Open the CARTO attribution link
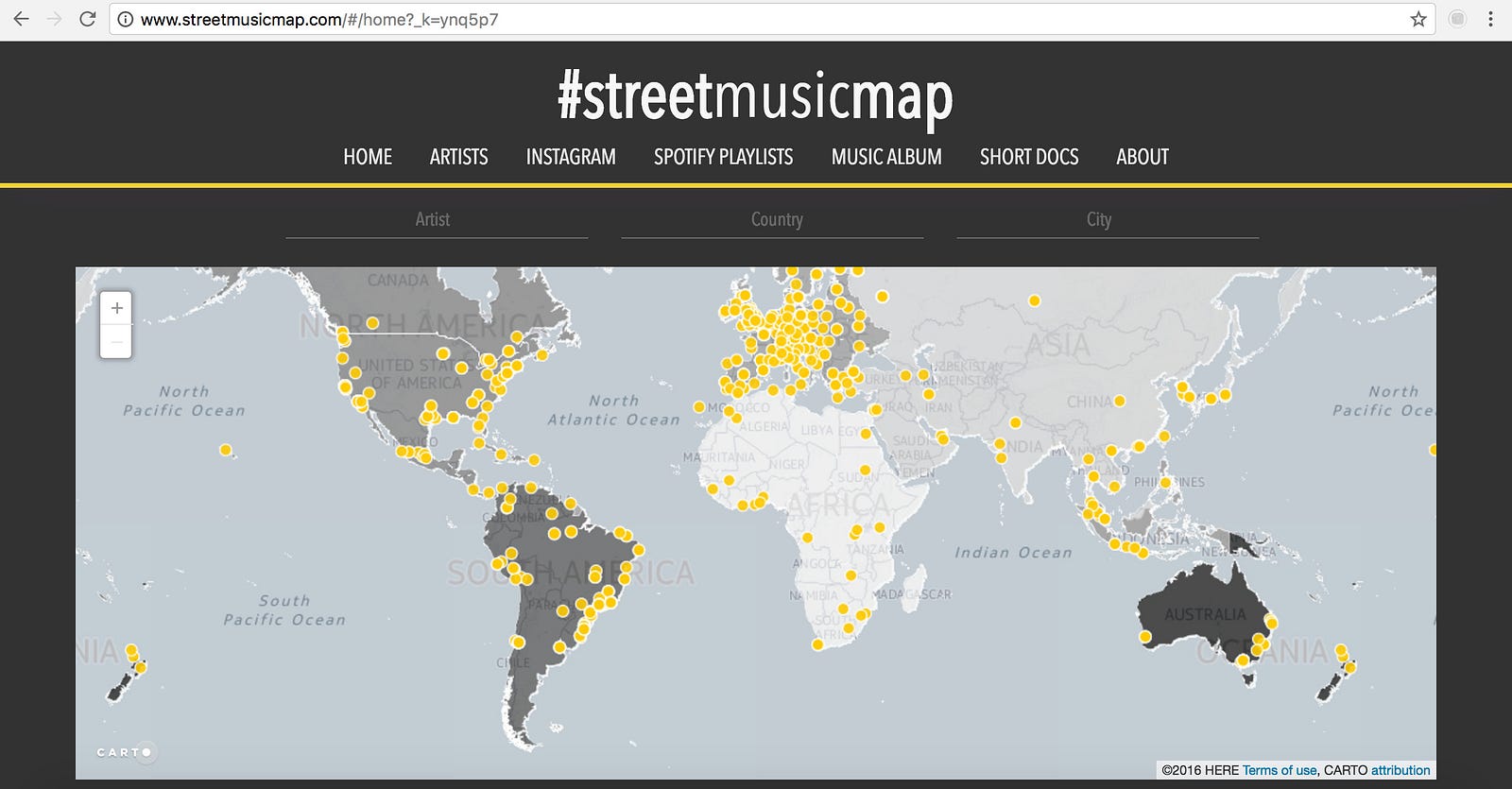 tap(1400, 770)
